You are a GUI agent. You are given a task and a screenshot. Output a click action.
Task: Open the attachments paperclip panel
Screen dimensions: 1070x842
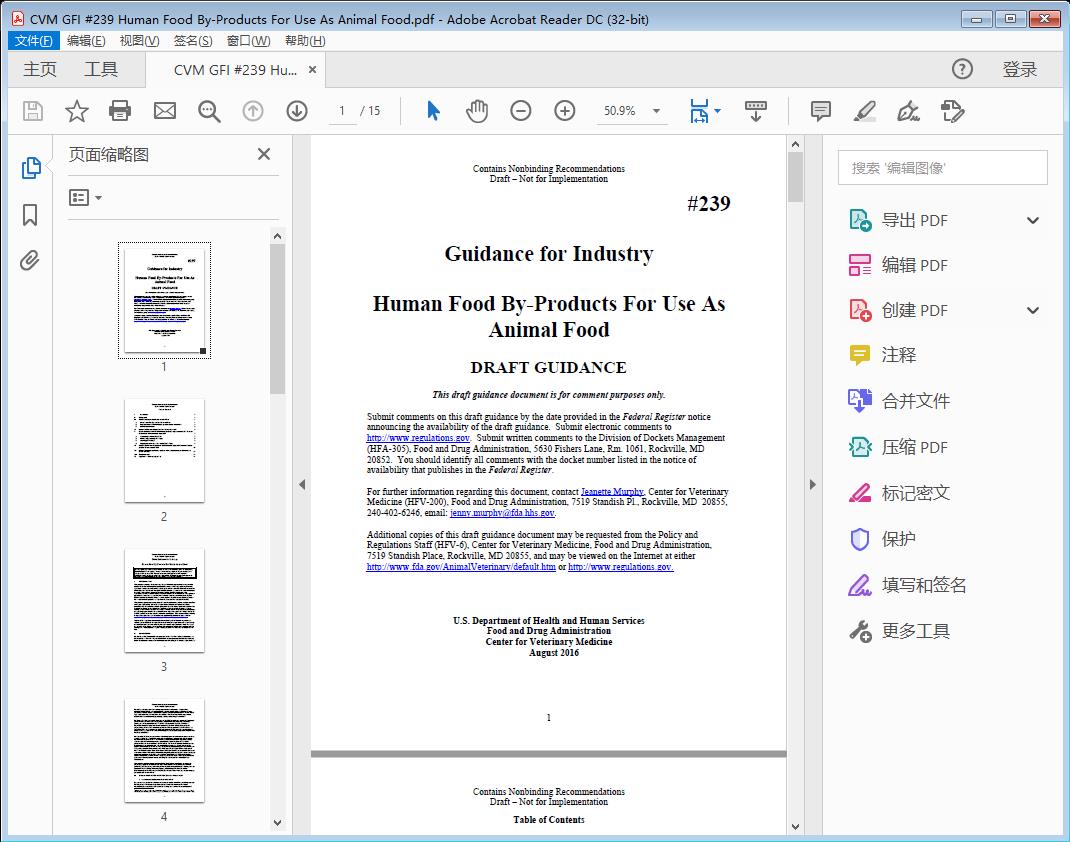point(30,261)
